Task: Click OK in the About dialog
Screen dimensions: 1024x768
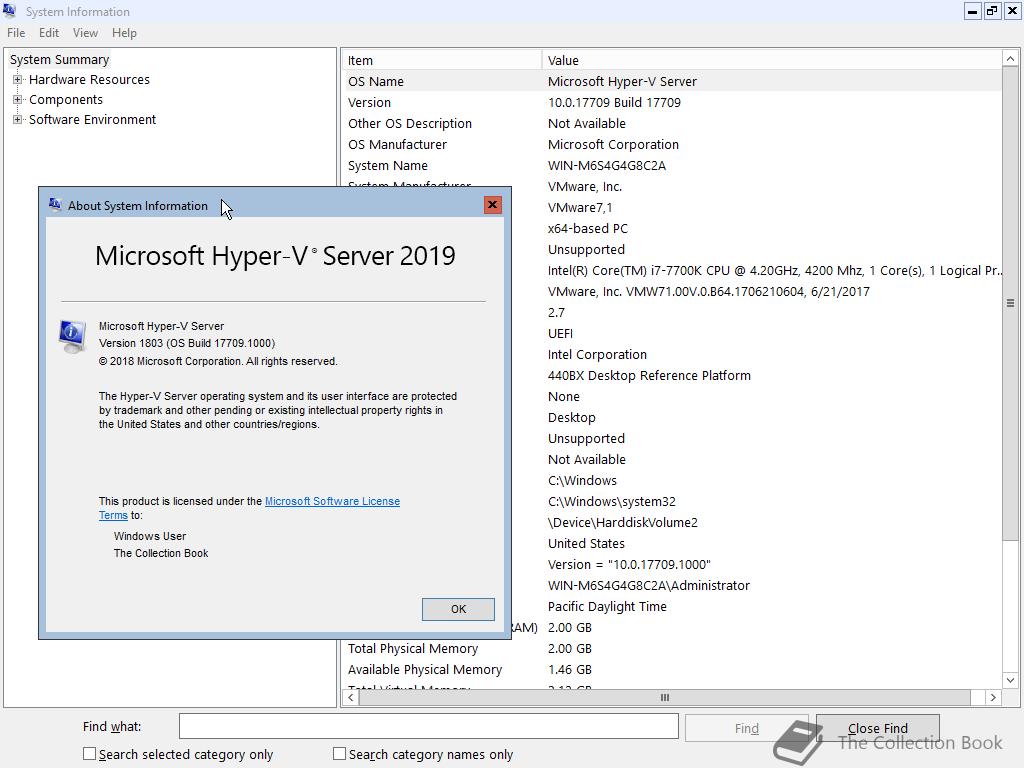Action: pyautogui.click(x=458, y=609)
